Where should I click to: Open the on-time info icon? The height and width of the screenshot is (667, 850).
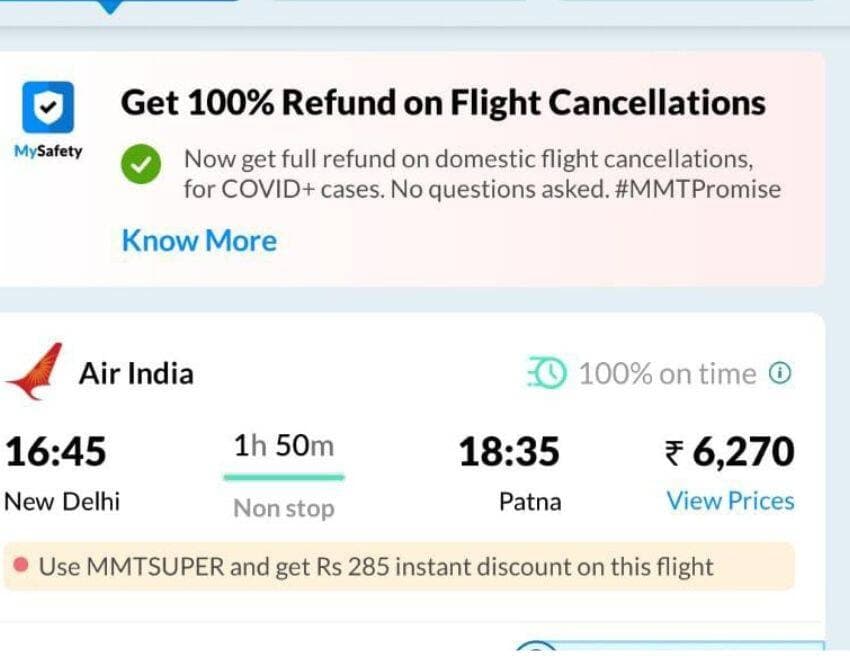[x=780, y=373]
